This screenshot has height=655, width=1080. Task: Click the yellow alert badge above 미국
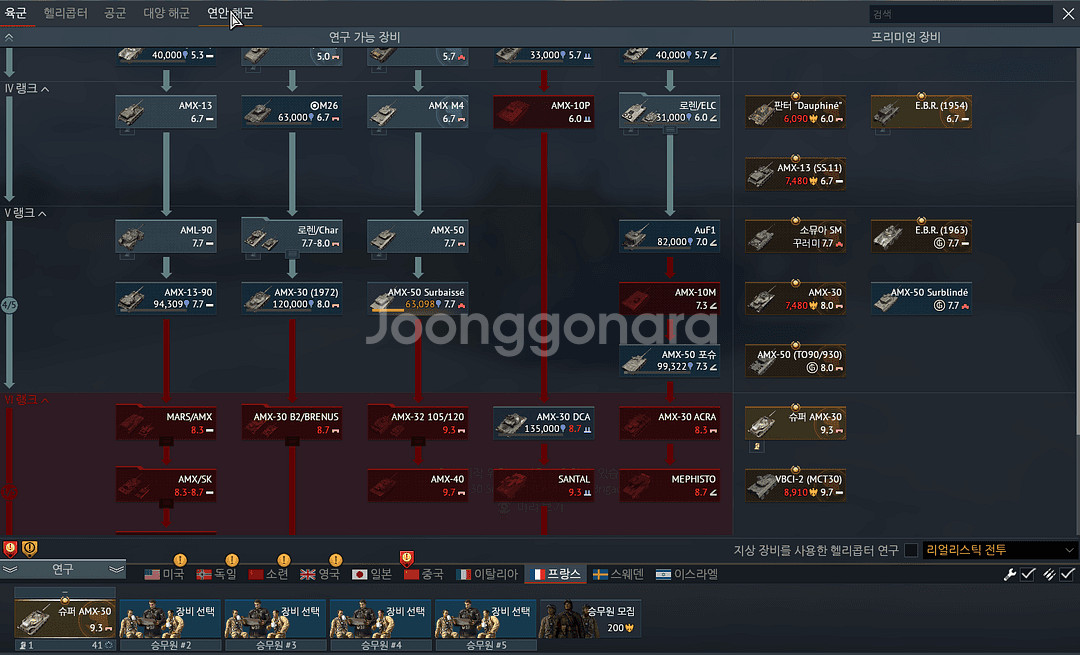tap(180, 560)
